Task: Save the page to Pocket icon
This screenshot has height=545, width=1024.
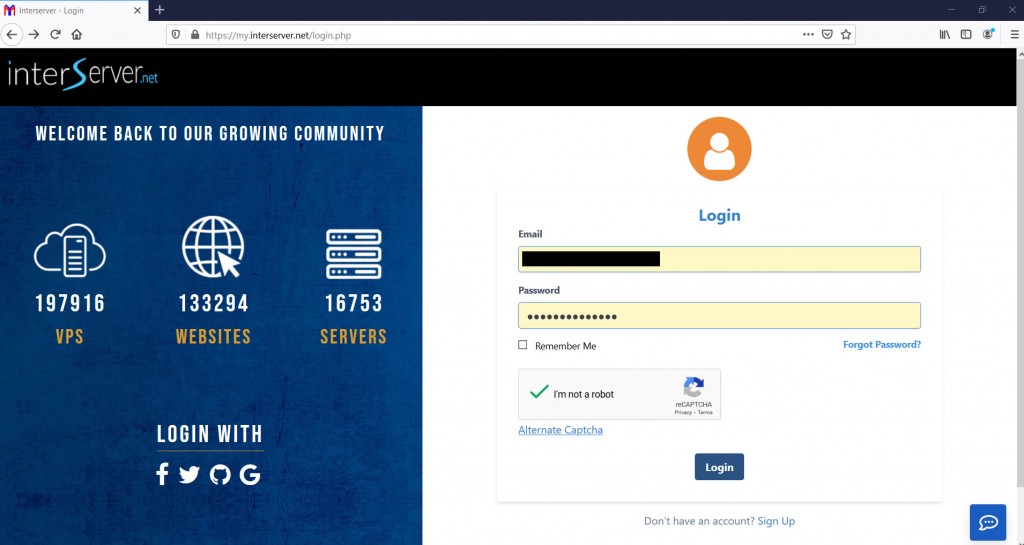Action: tap(827, 35)
